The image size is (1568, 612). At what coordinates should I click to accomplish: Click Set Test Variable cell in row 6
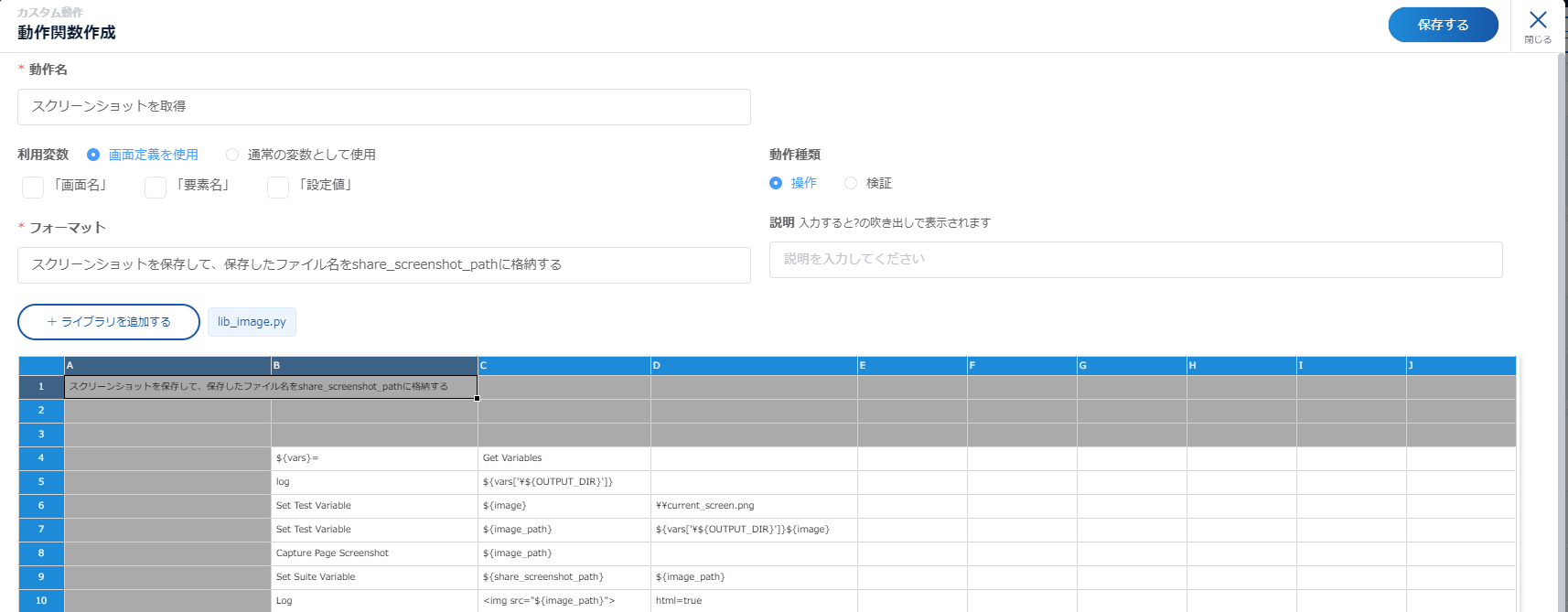point(374,506)
